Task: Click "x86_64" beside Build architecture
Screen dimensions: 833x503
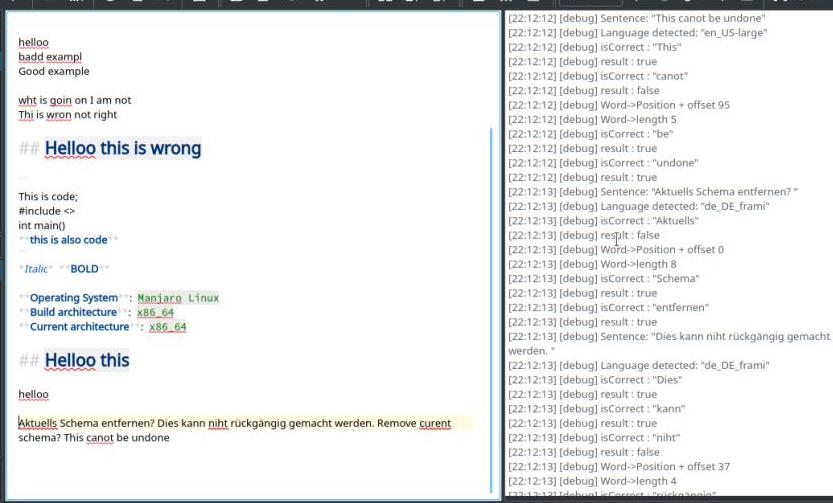Action: pyautogui.click(x=155, y=312)
